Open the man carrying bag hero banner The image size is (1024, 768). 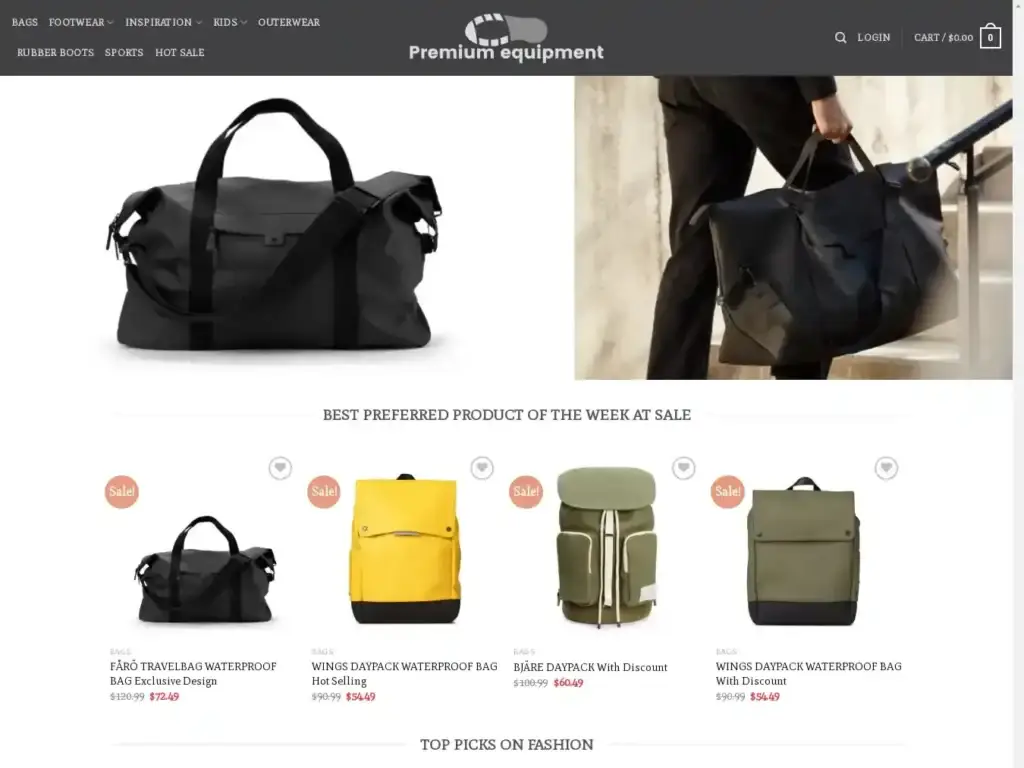(793, 227)
